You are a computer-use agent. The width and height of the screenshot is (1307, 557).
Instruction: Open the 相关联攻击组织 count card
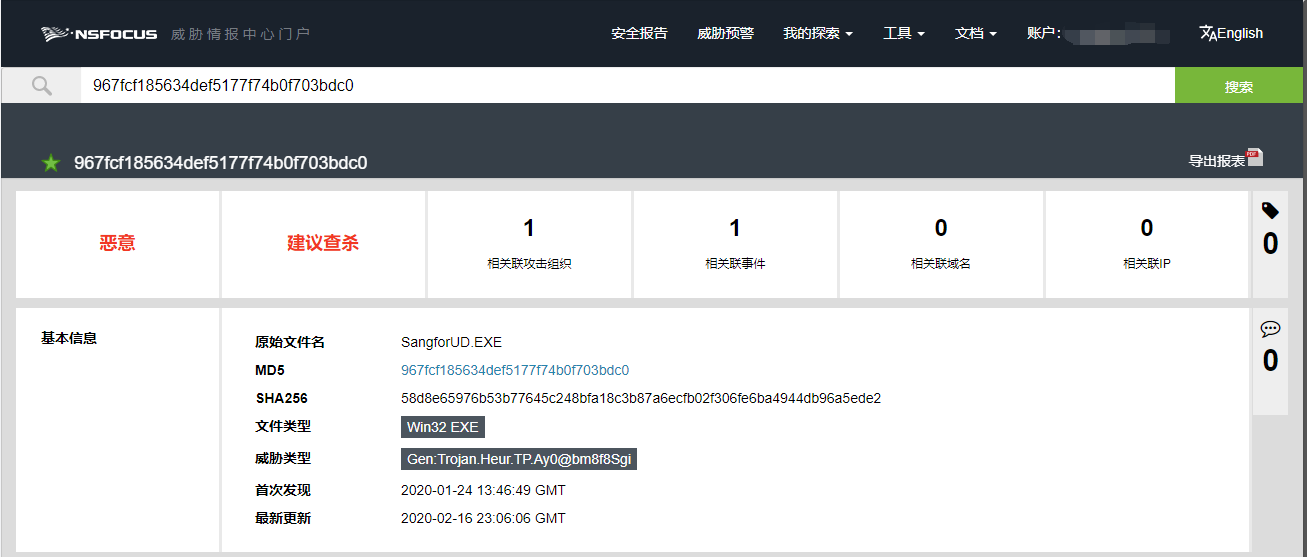tap(529, 244)
